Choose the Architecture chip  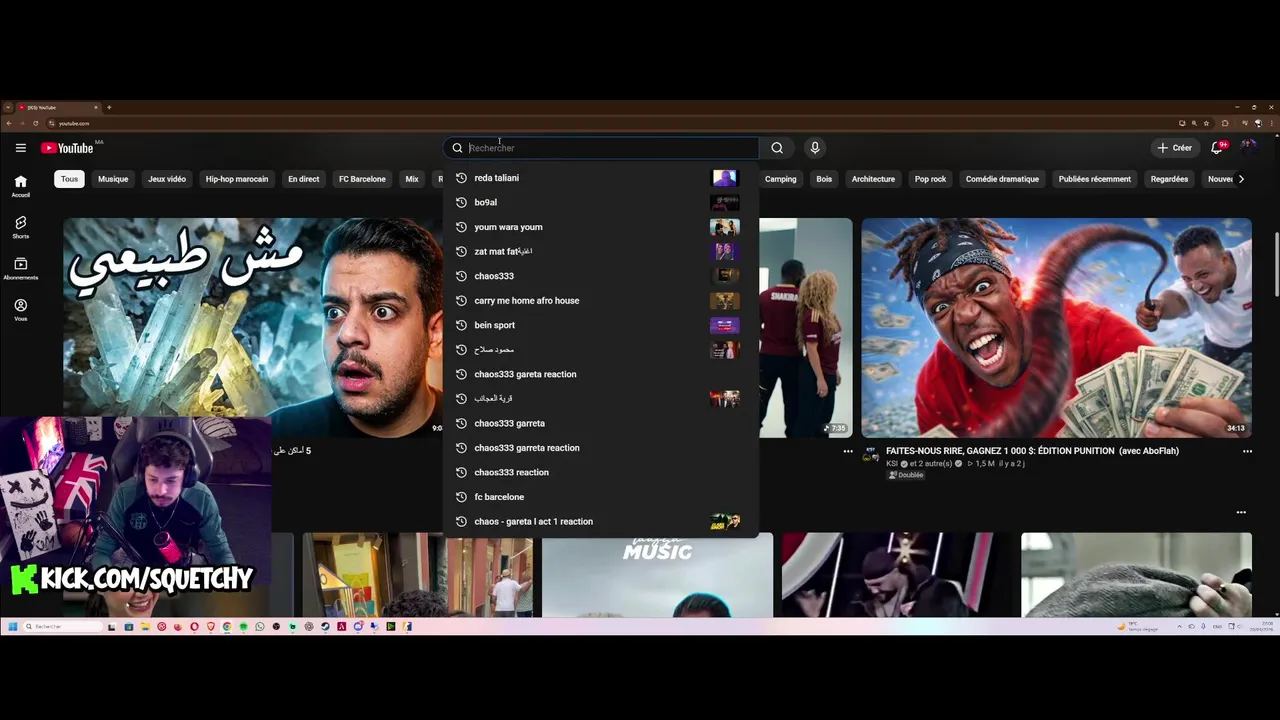873,179
